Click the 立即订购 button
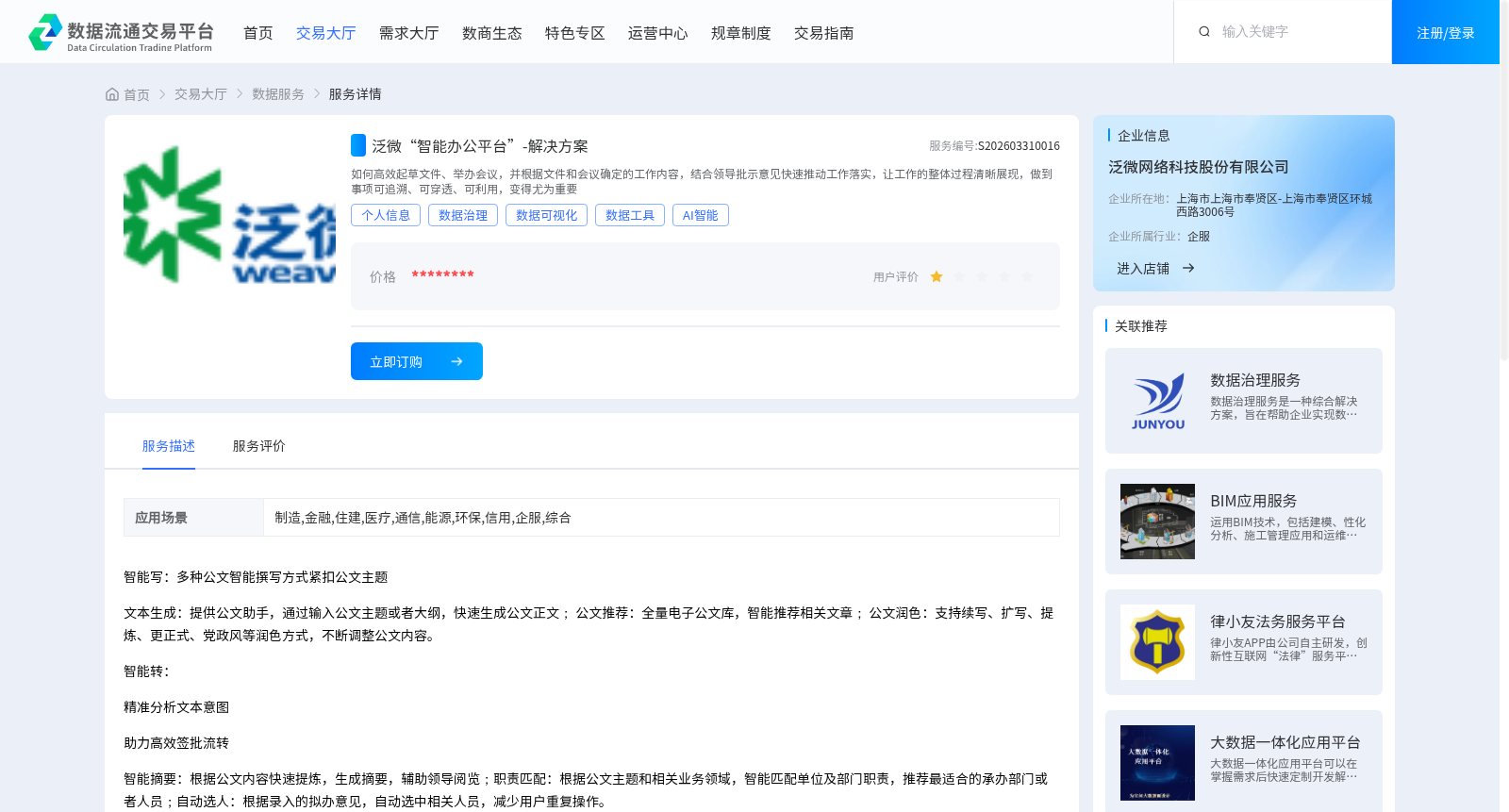1509x812 pixels. coord(417,361)
